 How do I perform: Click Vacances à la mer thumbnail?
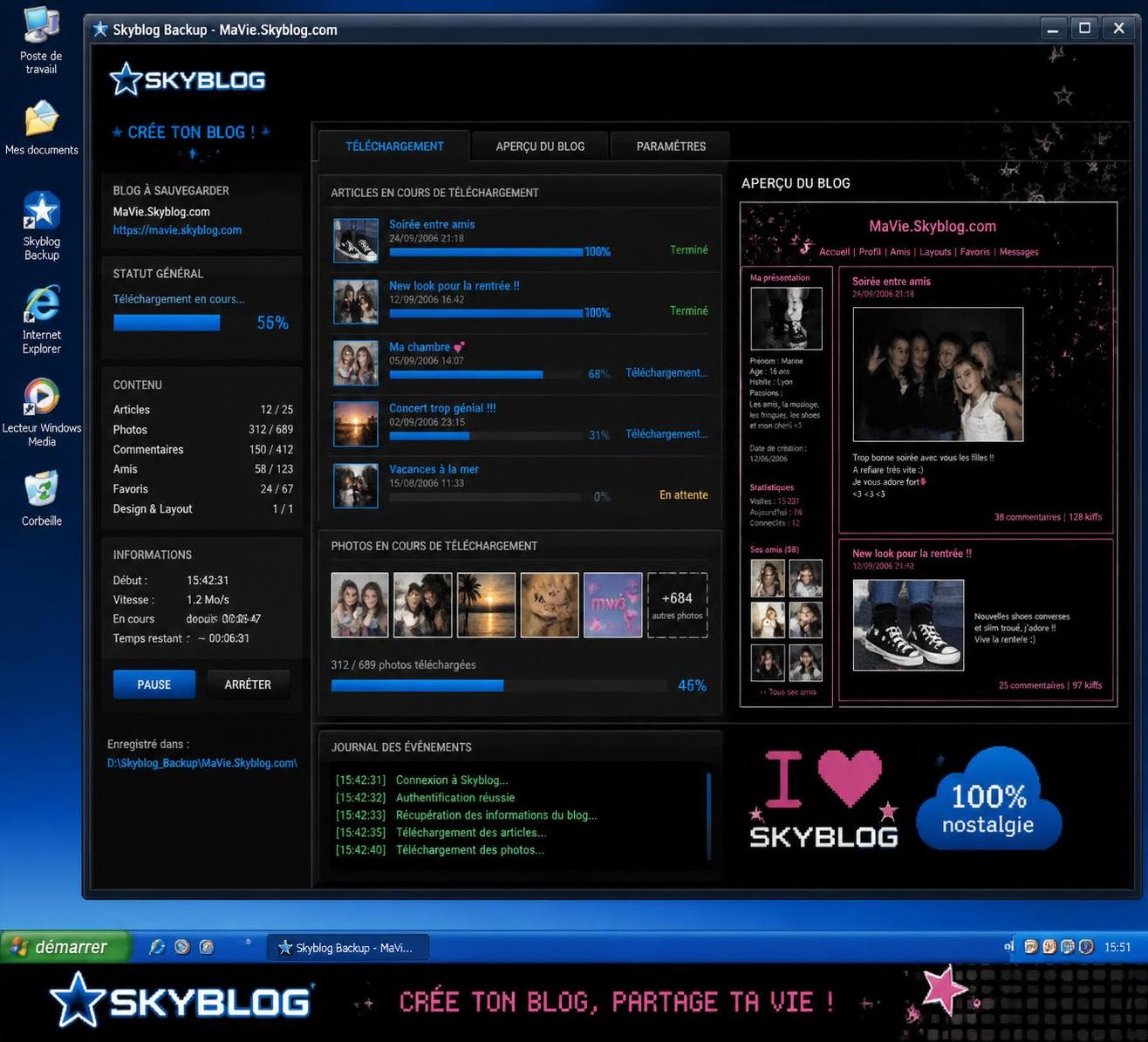click(356, 486)
